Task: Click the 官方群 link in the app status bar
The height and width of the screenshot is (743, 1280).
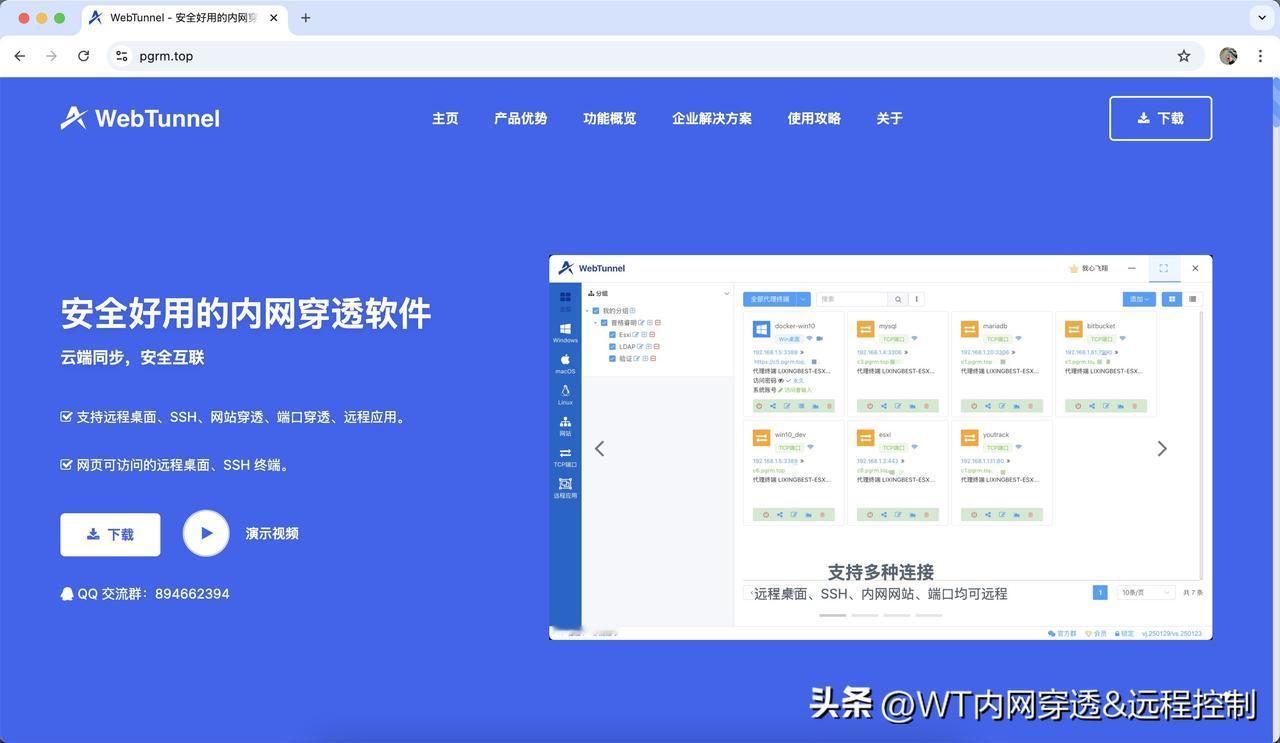Action: [1062, 633]
